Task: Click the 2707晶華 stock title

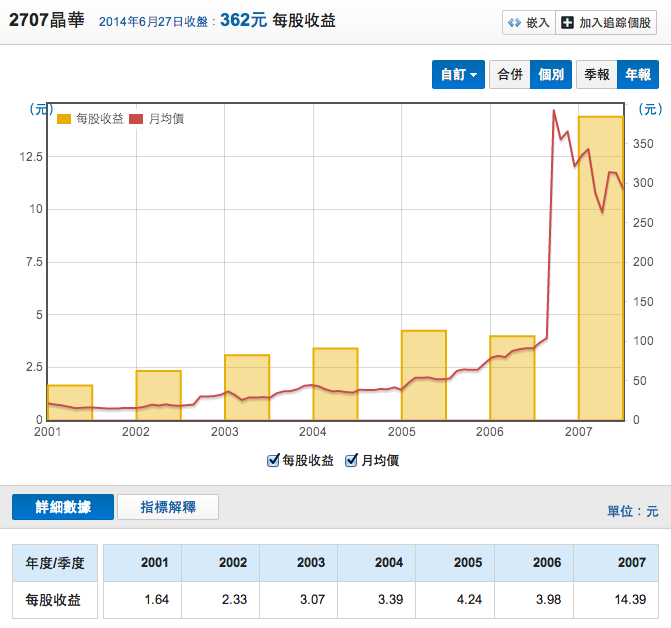Action: [x=50, y=19]
